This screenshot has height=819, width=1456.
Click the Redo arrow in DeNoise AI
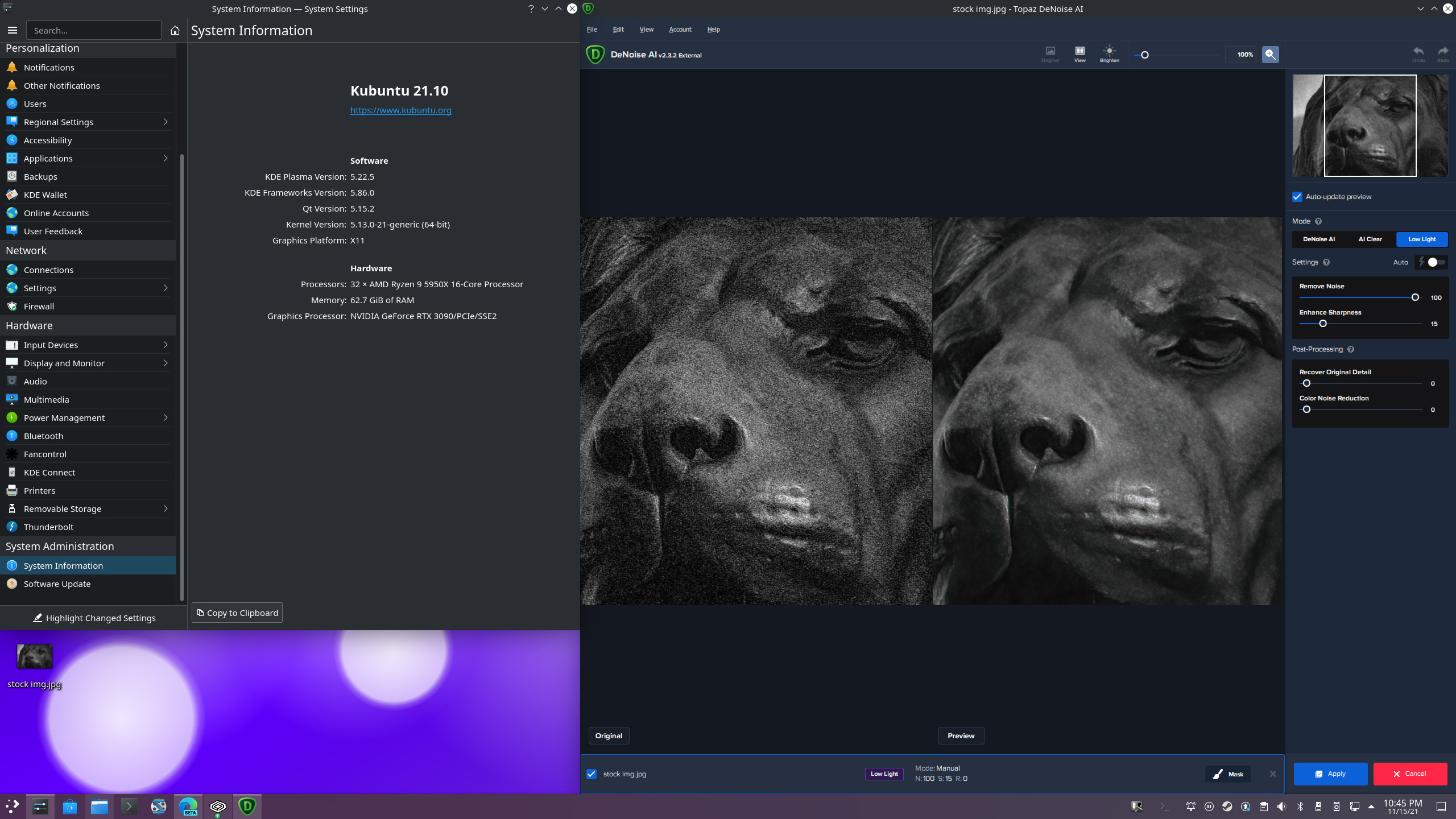1443,52
